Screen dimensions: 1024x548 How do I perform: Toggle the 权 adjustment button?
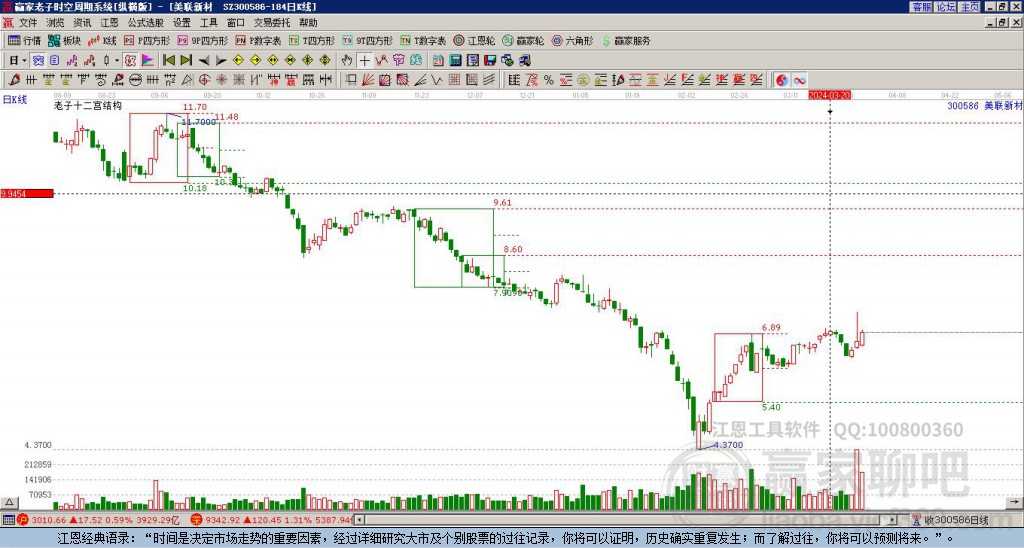tap(131, 61)
